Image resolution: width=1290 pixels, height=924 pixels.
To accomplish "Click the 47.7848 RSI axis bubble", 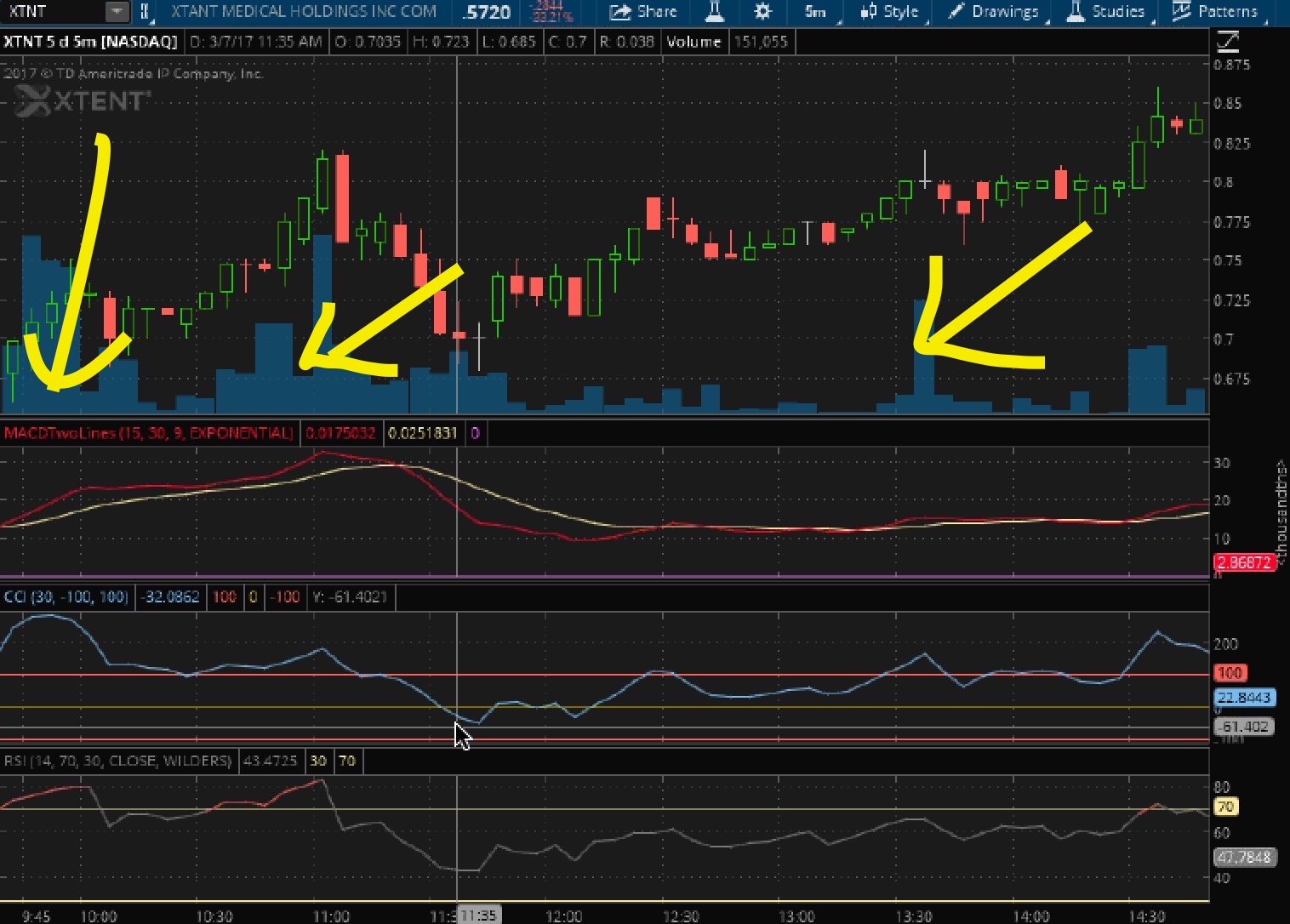I will 1244,857.
